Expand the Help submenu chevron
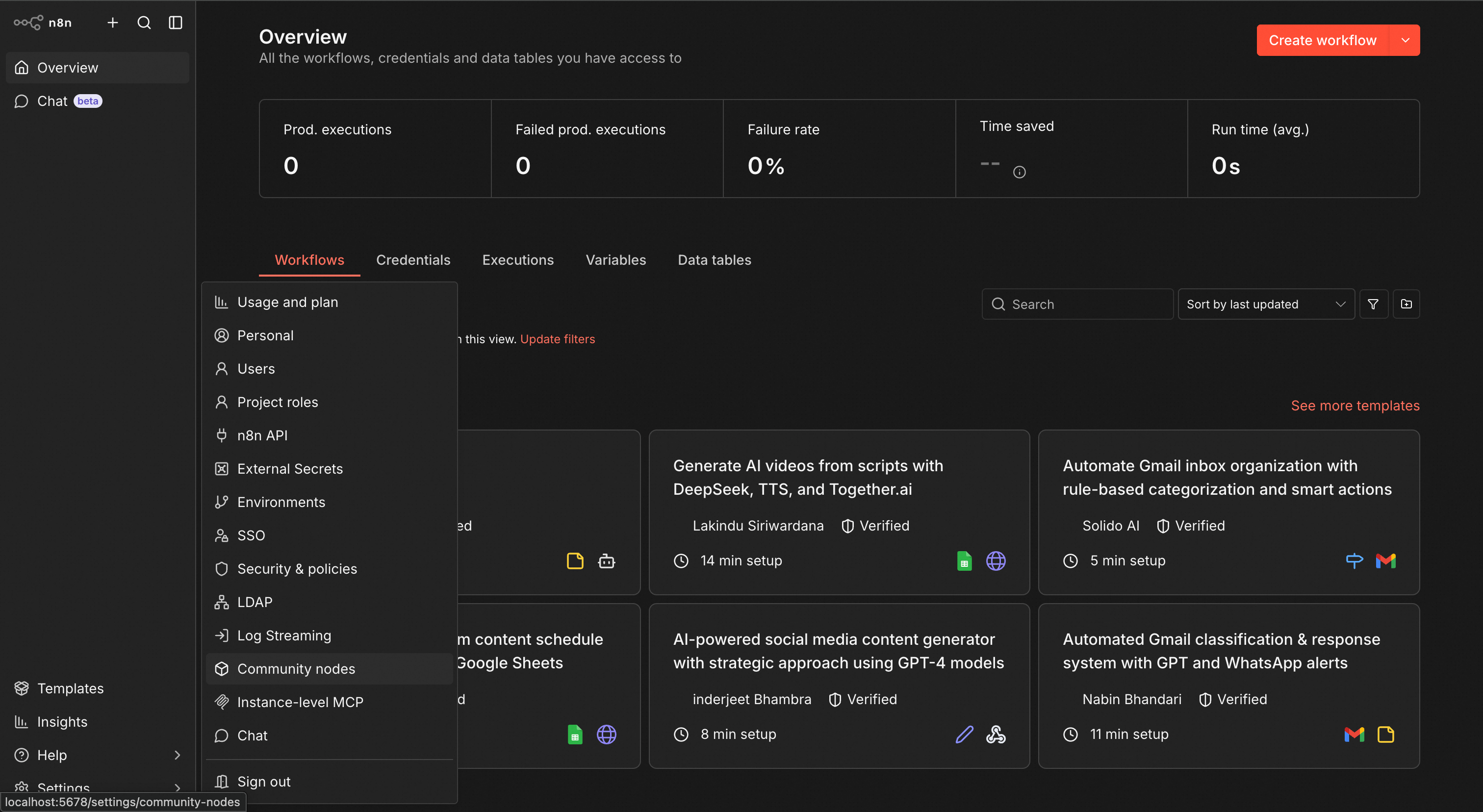Viewport: 1483px width, 812px height. [177, 755]
